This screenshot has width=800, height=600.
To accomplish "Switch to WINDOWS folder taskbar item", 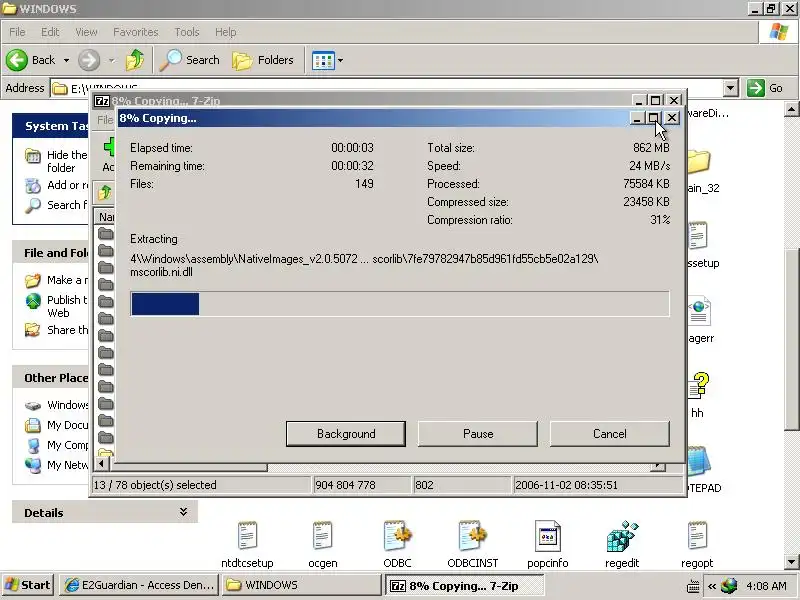I will pyautogui.click(x=301, y=585).
